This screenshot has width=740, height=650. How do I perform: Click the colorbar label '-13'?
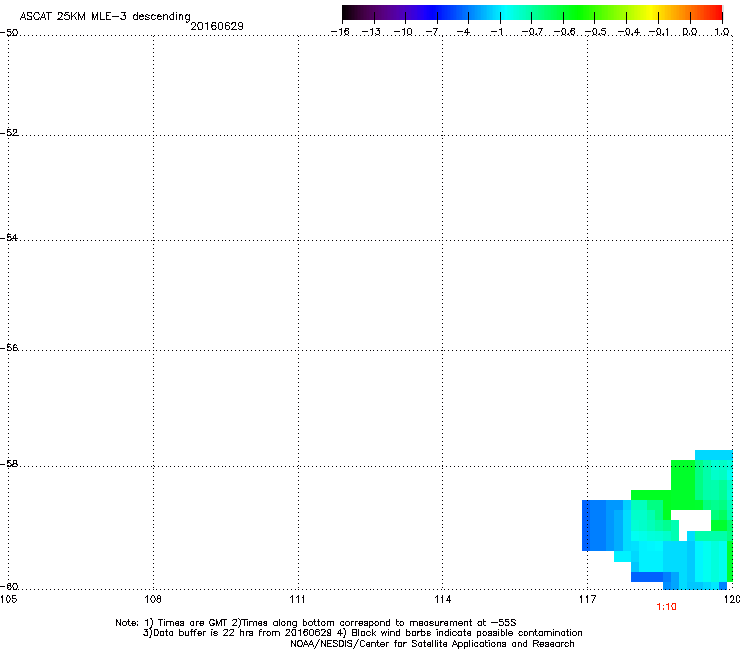point(371,32)
